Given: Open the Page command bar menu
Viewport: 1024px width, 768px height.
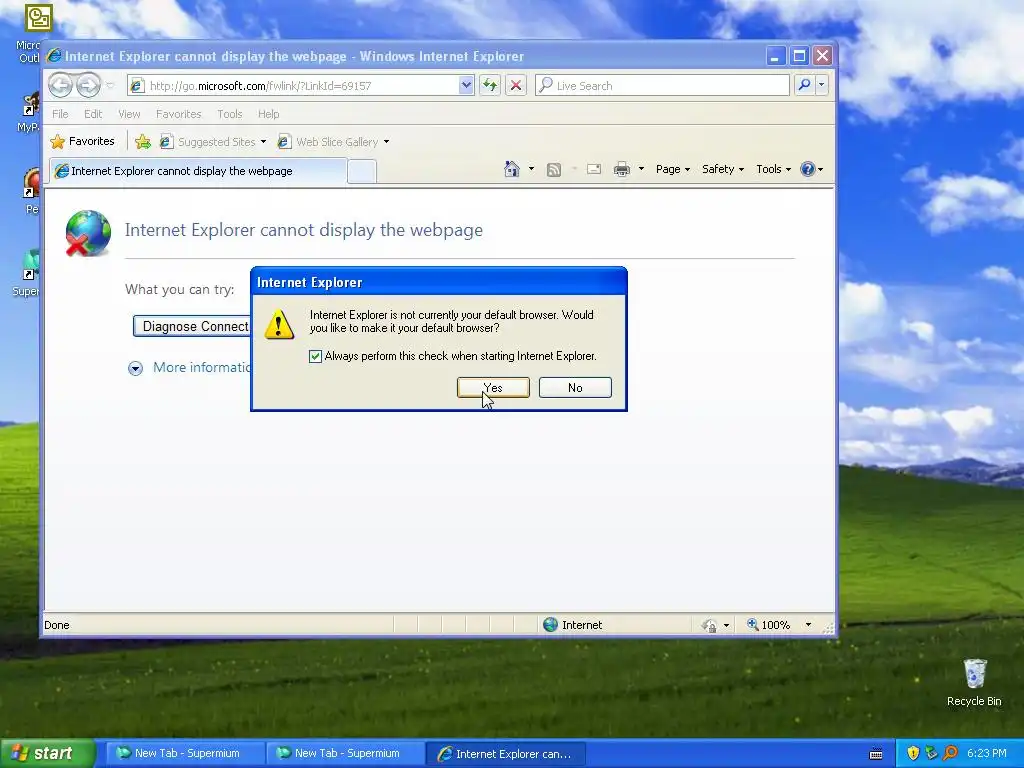Looking at the screenshot, I should [673, 169].
